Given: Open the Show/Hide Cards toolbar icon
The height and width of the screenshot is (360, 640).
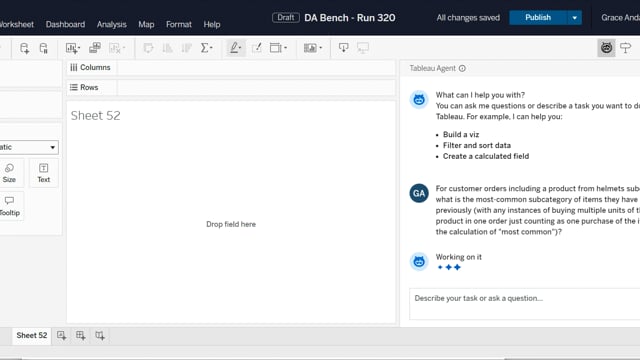Looking at the screenshot, I should tap(313, 48).
